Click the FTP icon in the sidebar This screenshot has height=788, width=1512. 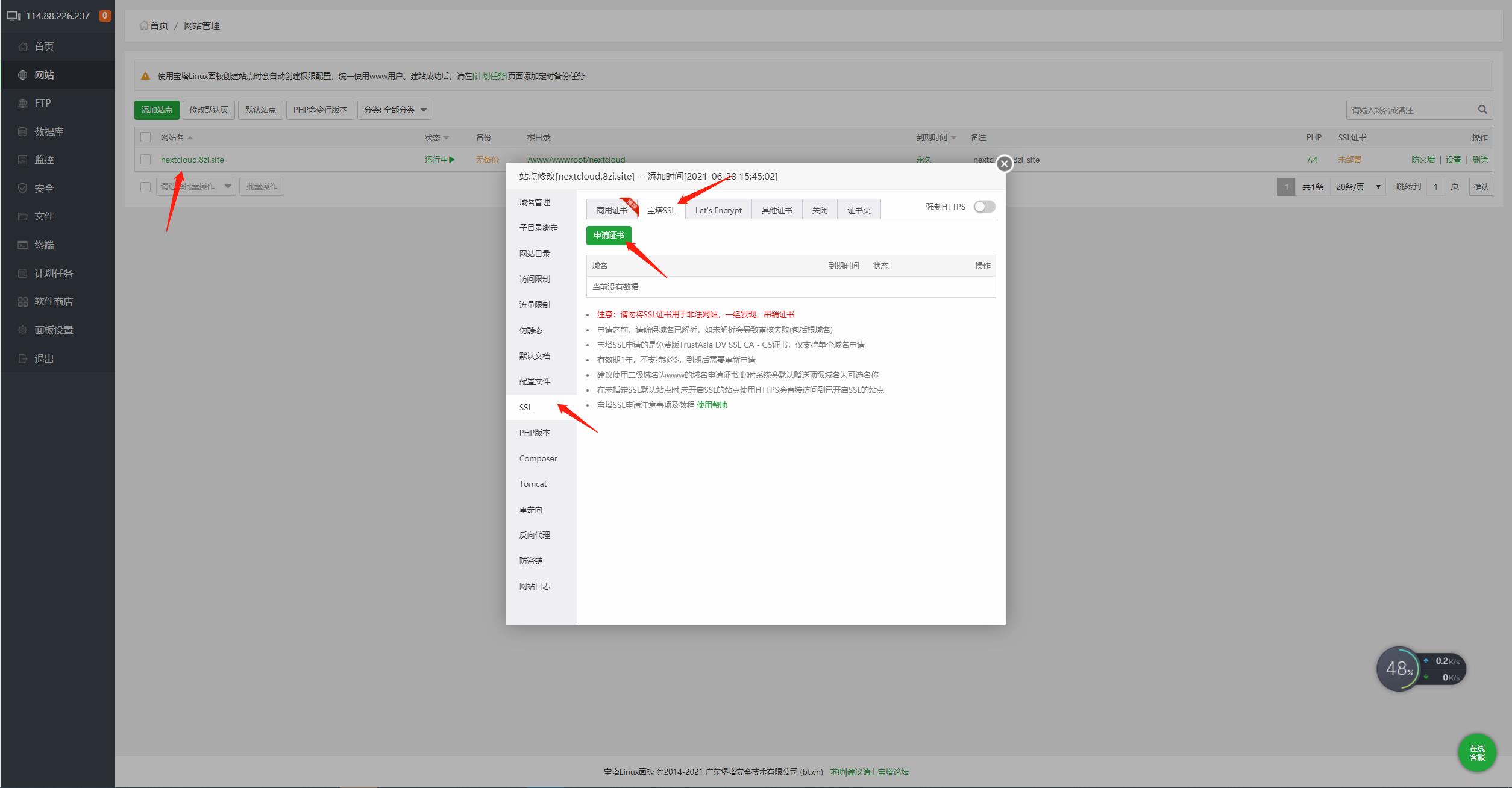click(23, 103)
